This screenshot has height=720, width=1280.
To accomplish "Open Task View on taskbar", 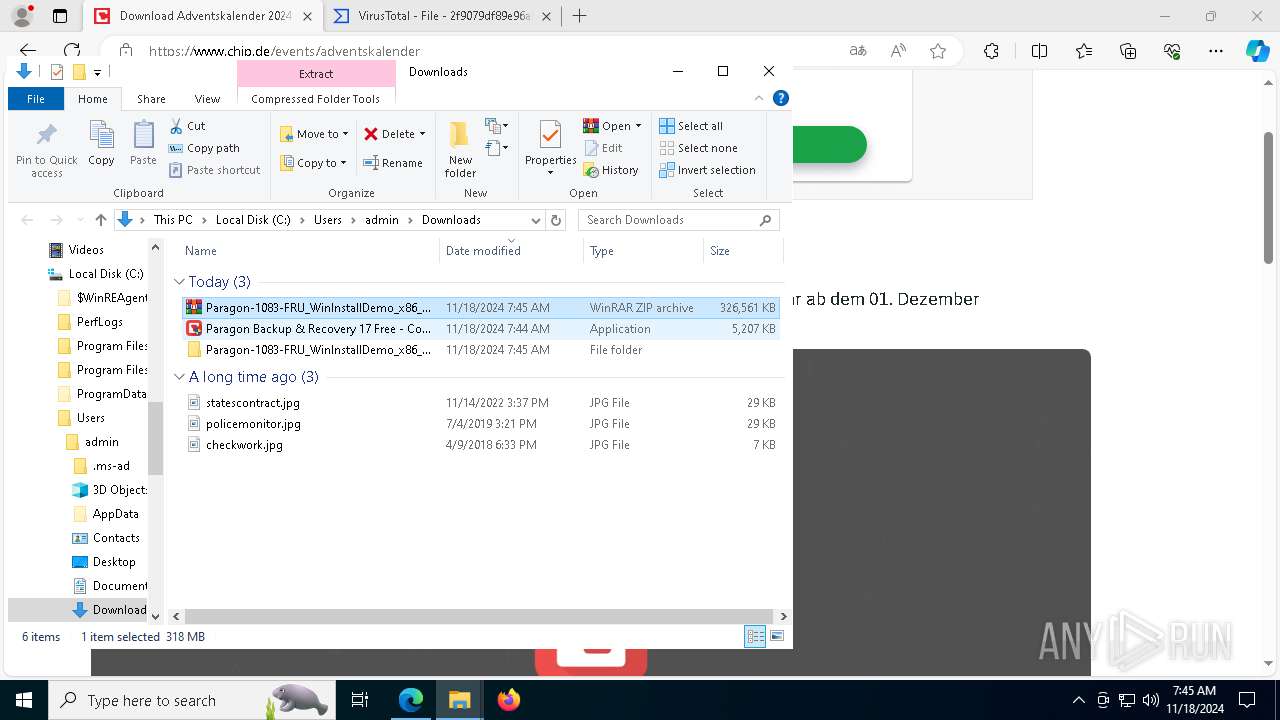I will (360, 700).
